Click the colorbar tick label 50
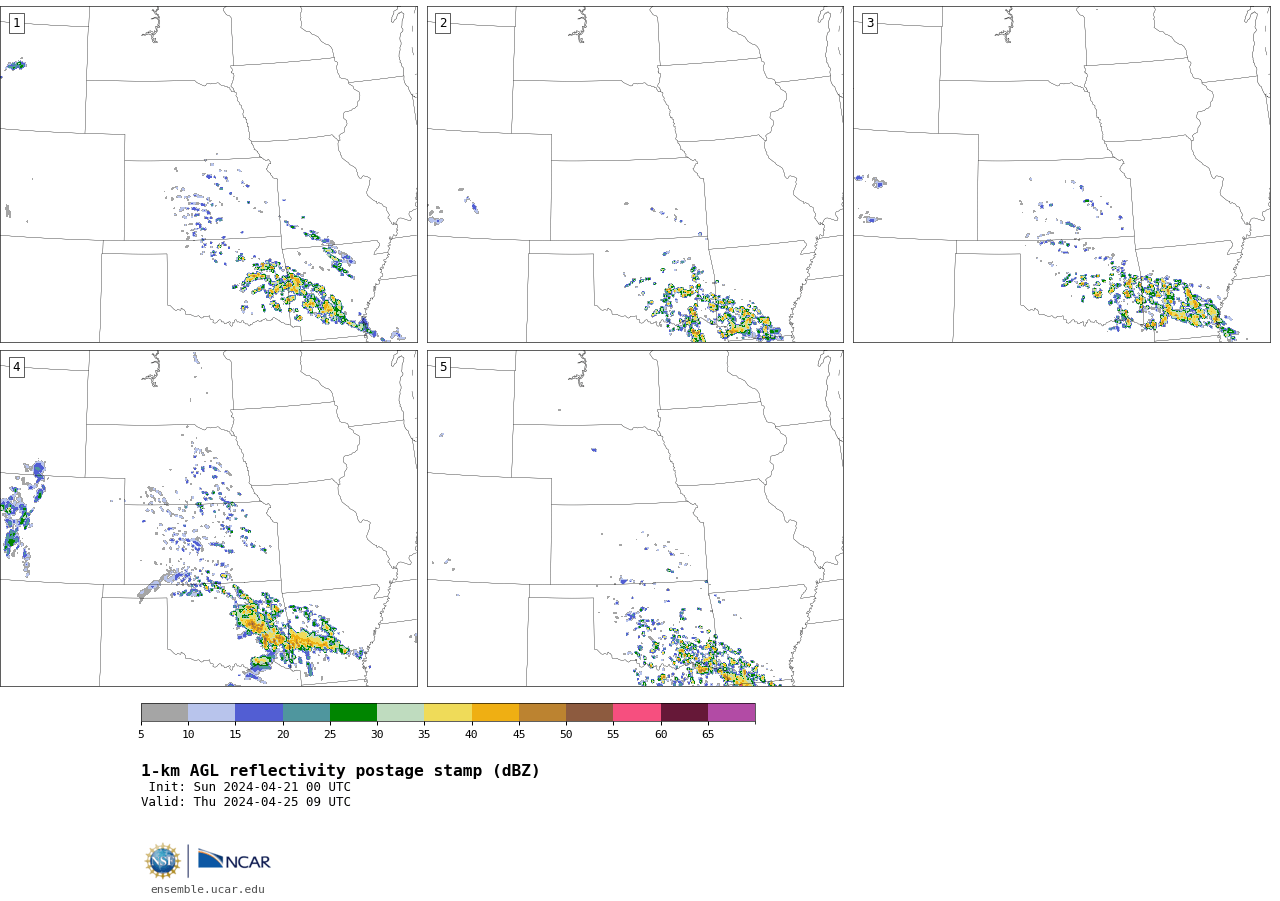The image size is (1280, 901). [x=566, y=735]
